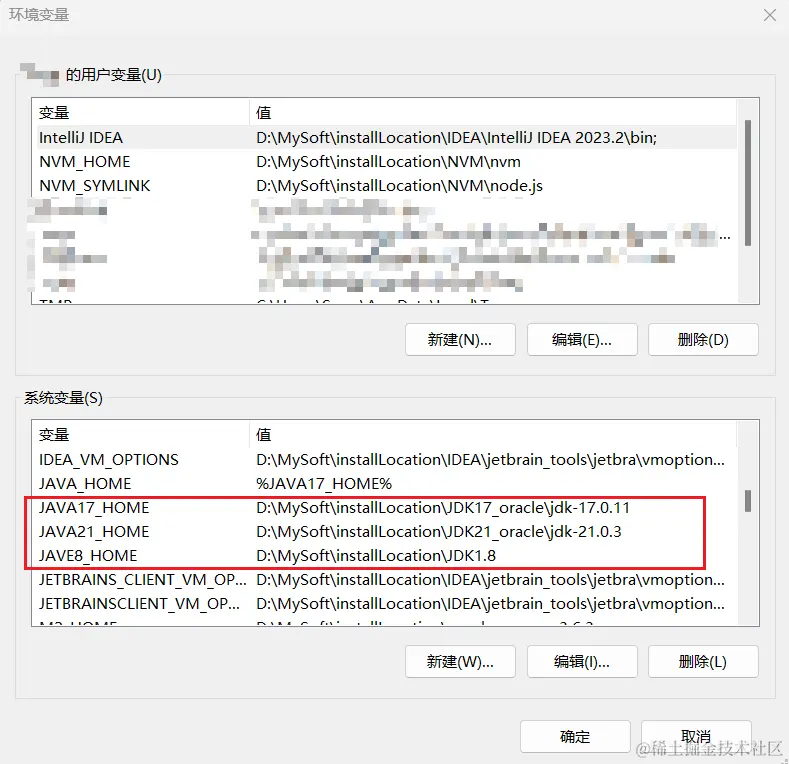Select the %JAVA17_HOME% value
Screen dimensions: 789x764
pyautogui.click(x=324, y=484)
